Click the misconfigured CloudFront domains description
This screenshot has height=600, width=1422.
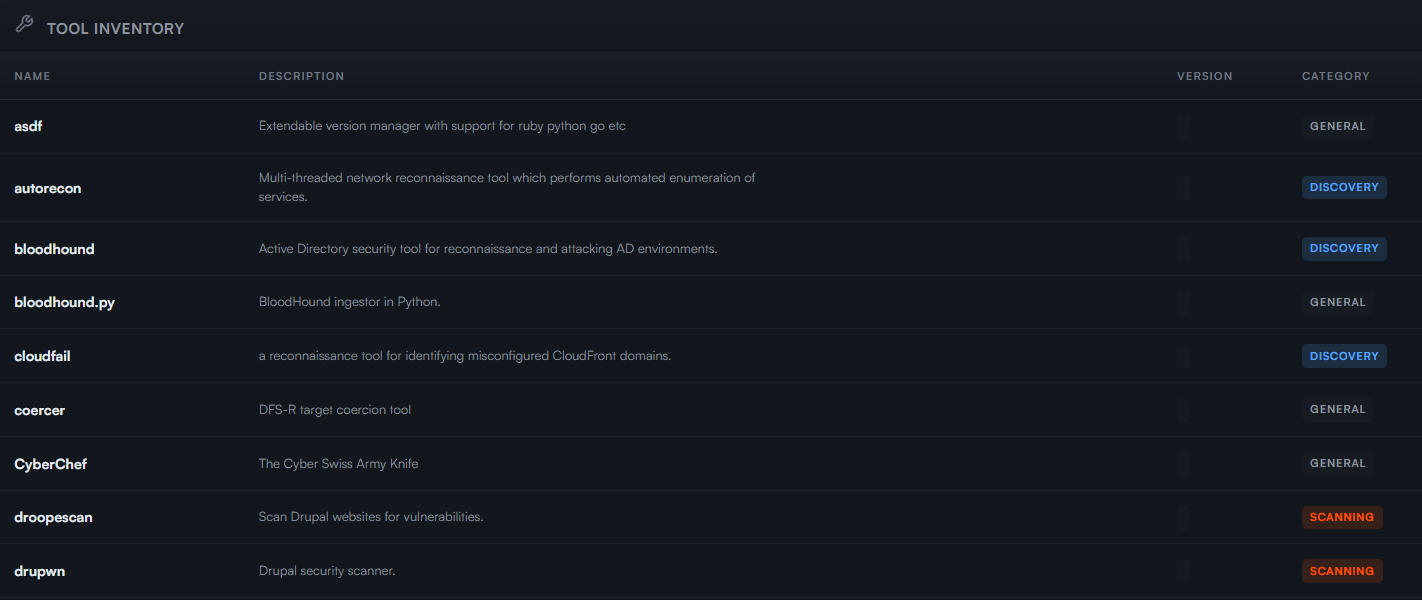[x=465, y=356]
